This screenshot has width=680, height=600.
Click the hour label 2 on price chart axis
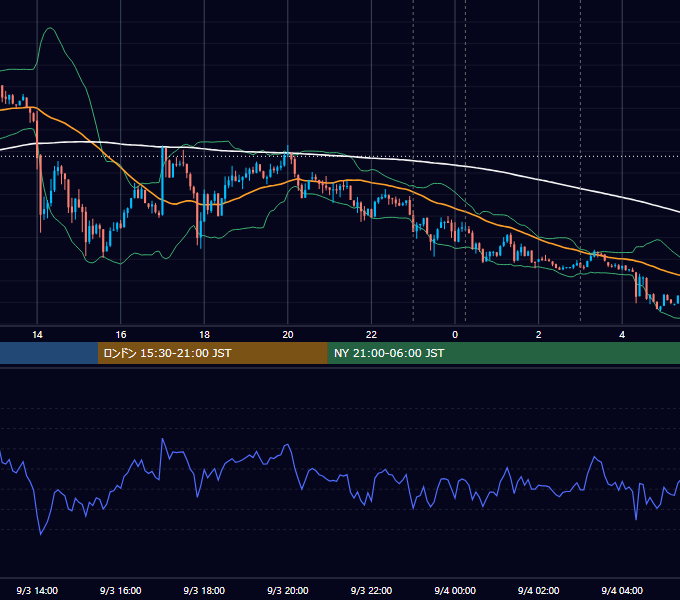point(538,335)
